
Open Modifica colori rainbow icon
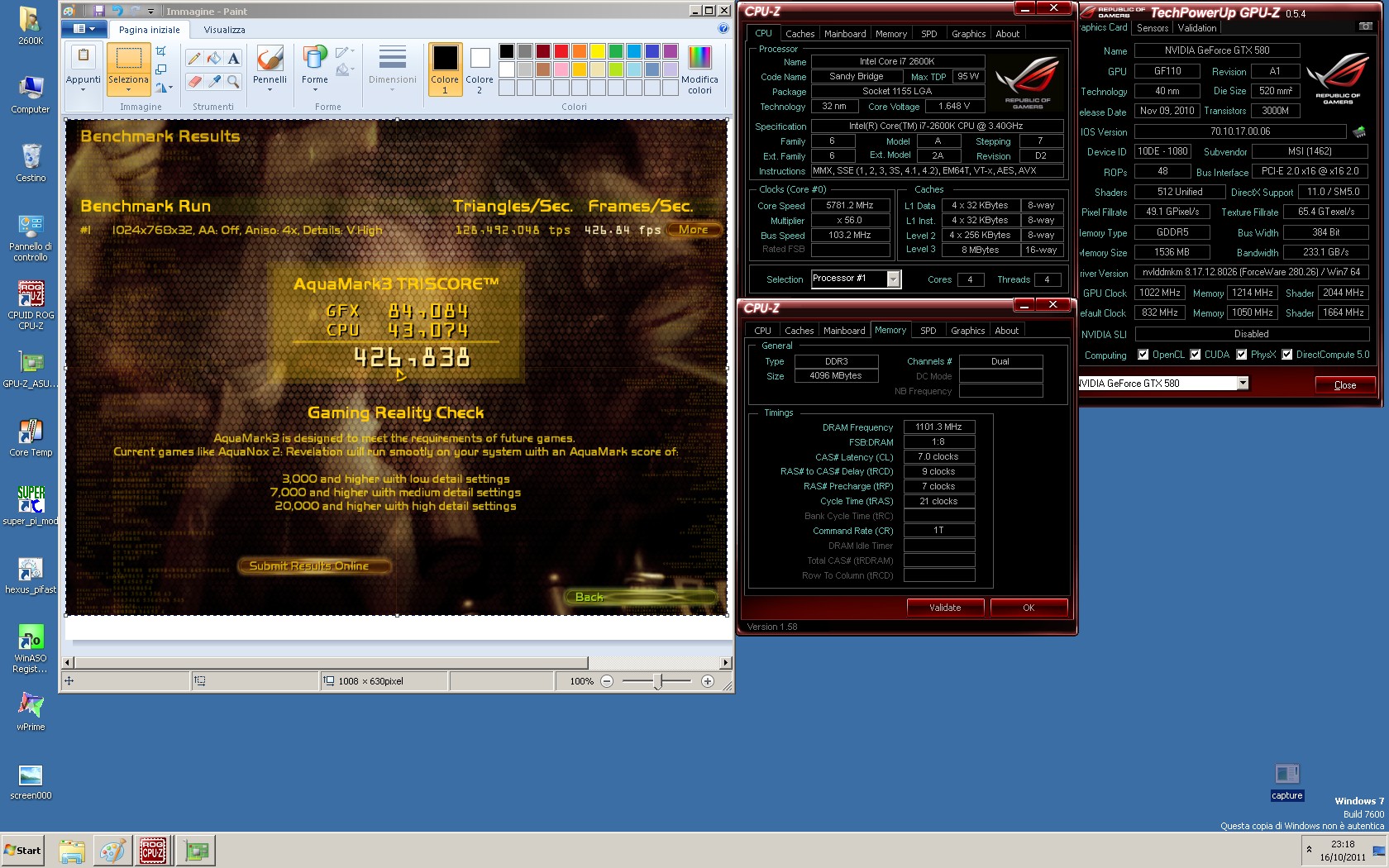(699, 57)
